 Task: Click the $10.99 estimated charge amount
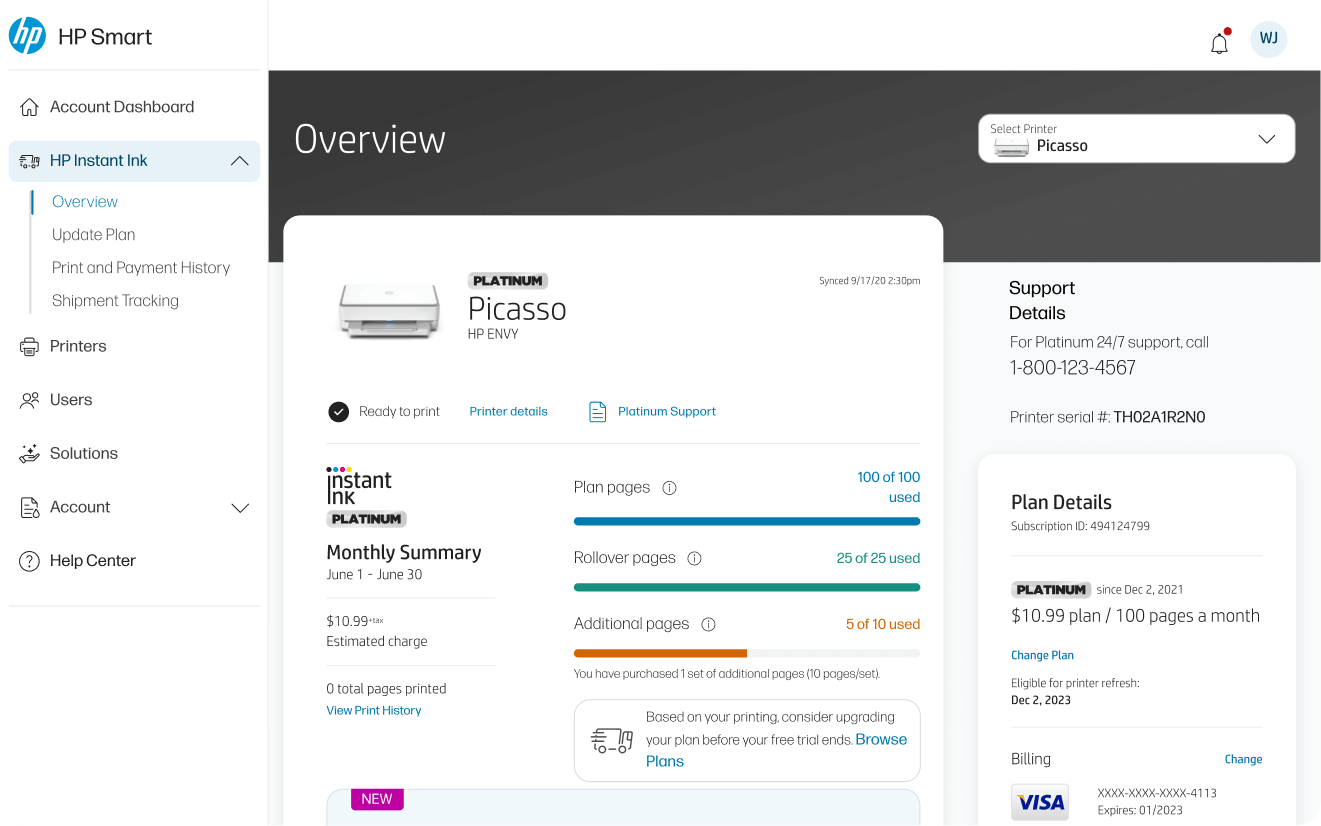click(x=347, y=621)
